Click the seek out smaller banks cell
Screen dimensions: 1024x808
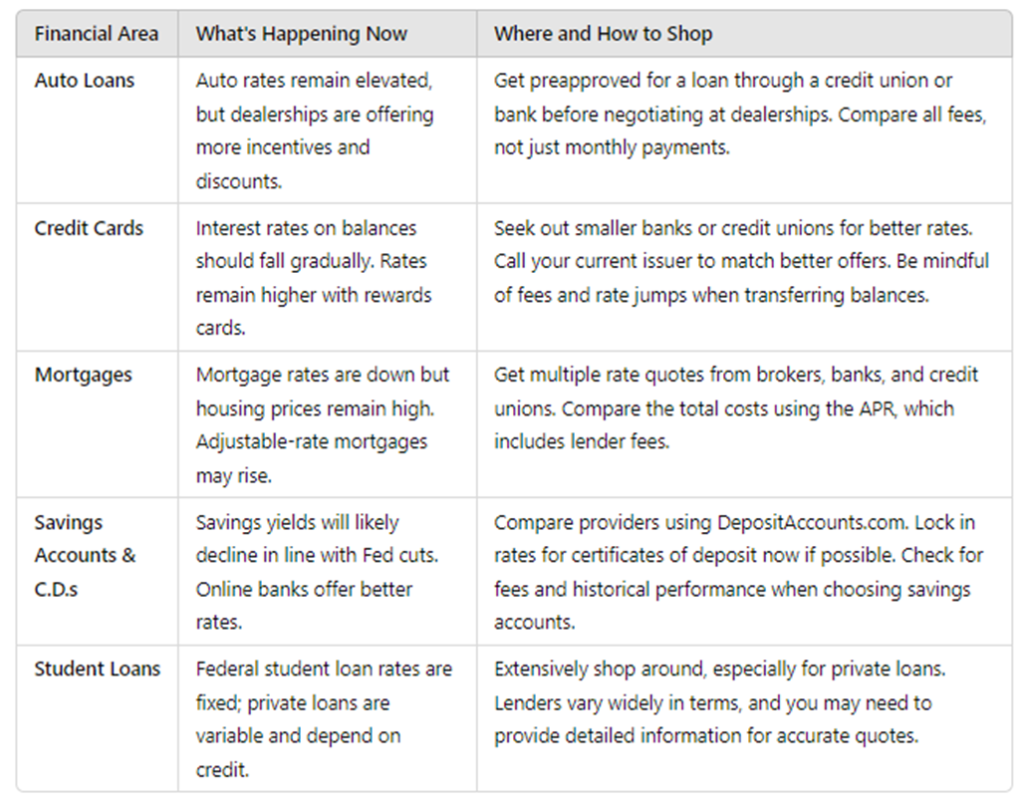coord(741,261)
